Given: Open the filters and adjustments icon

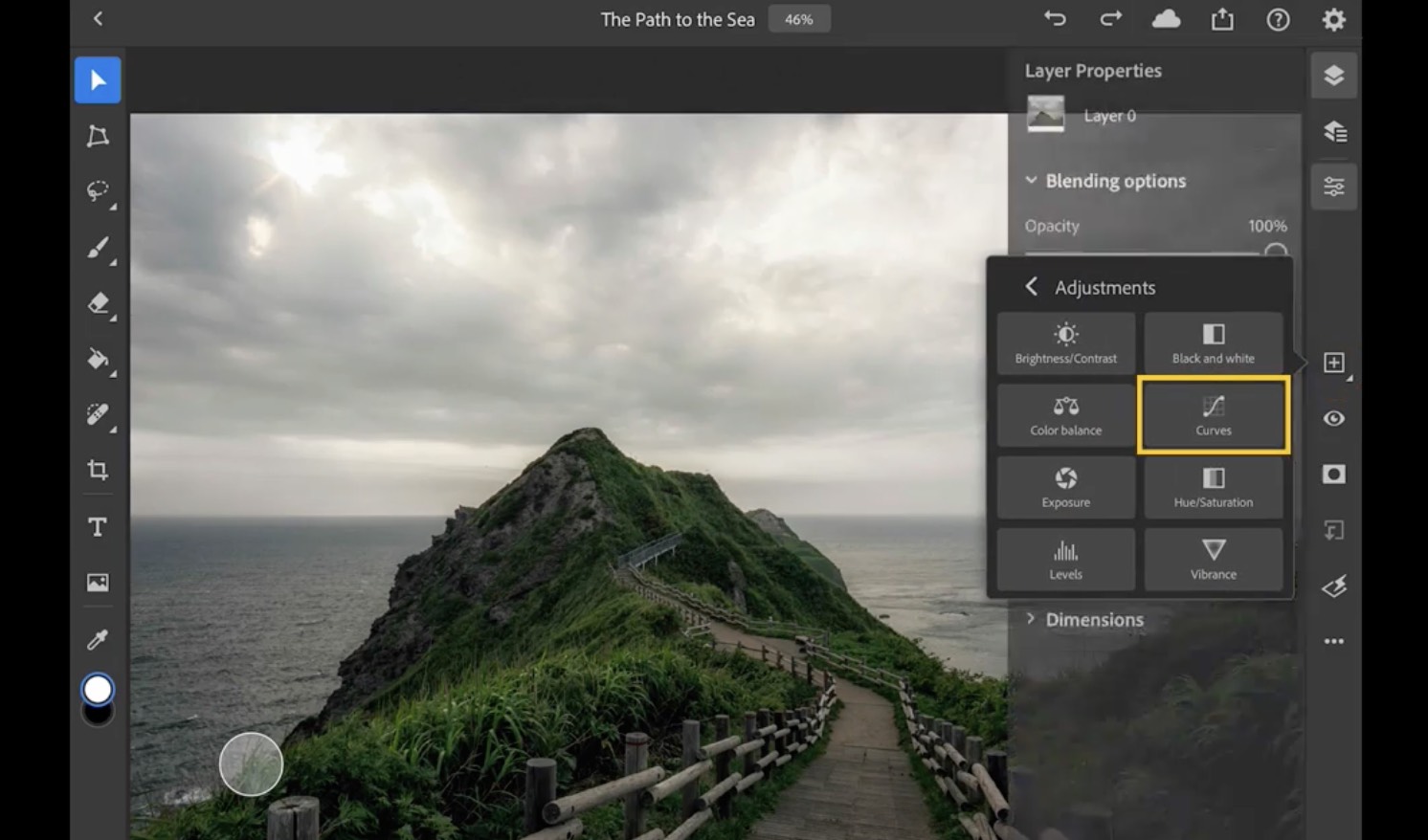Looking at the screenshot, I should pyautogui.click(x=1334, y=586).
